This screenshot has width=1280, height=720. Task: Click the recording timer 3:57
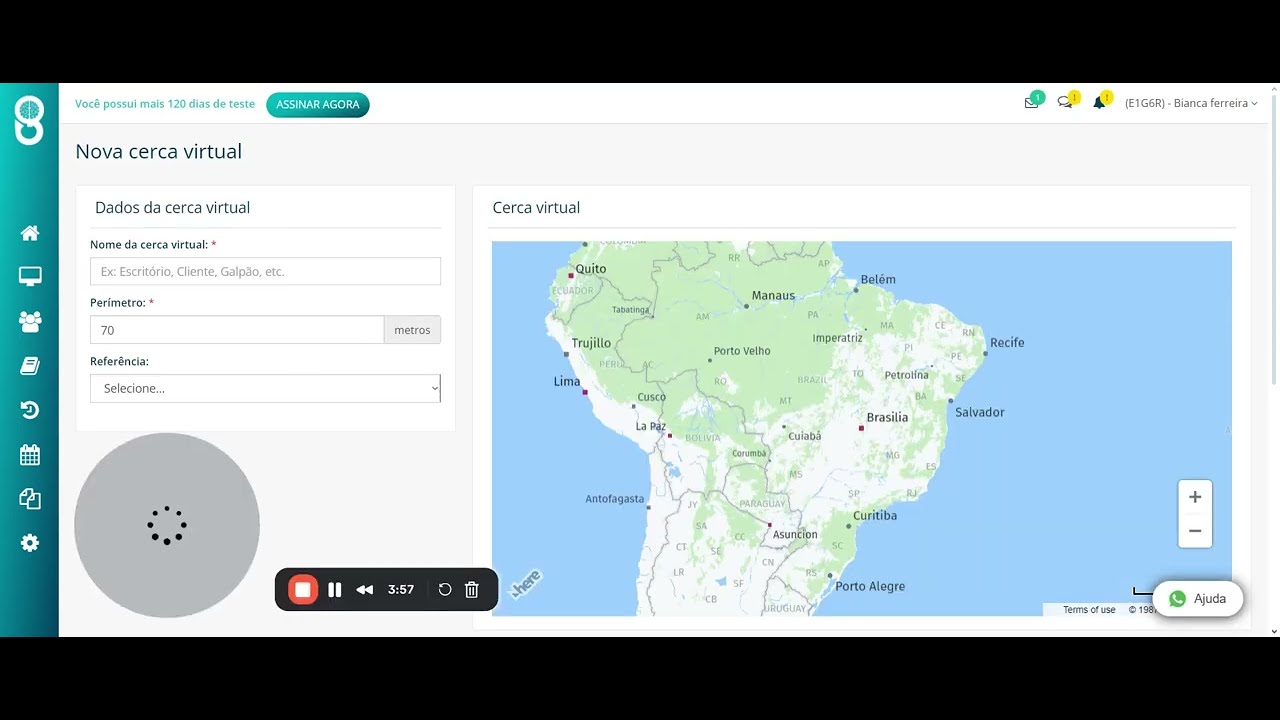point(401,590)
